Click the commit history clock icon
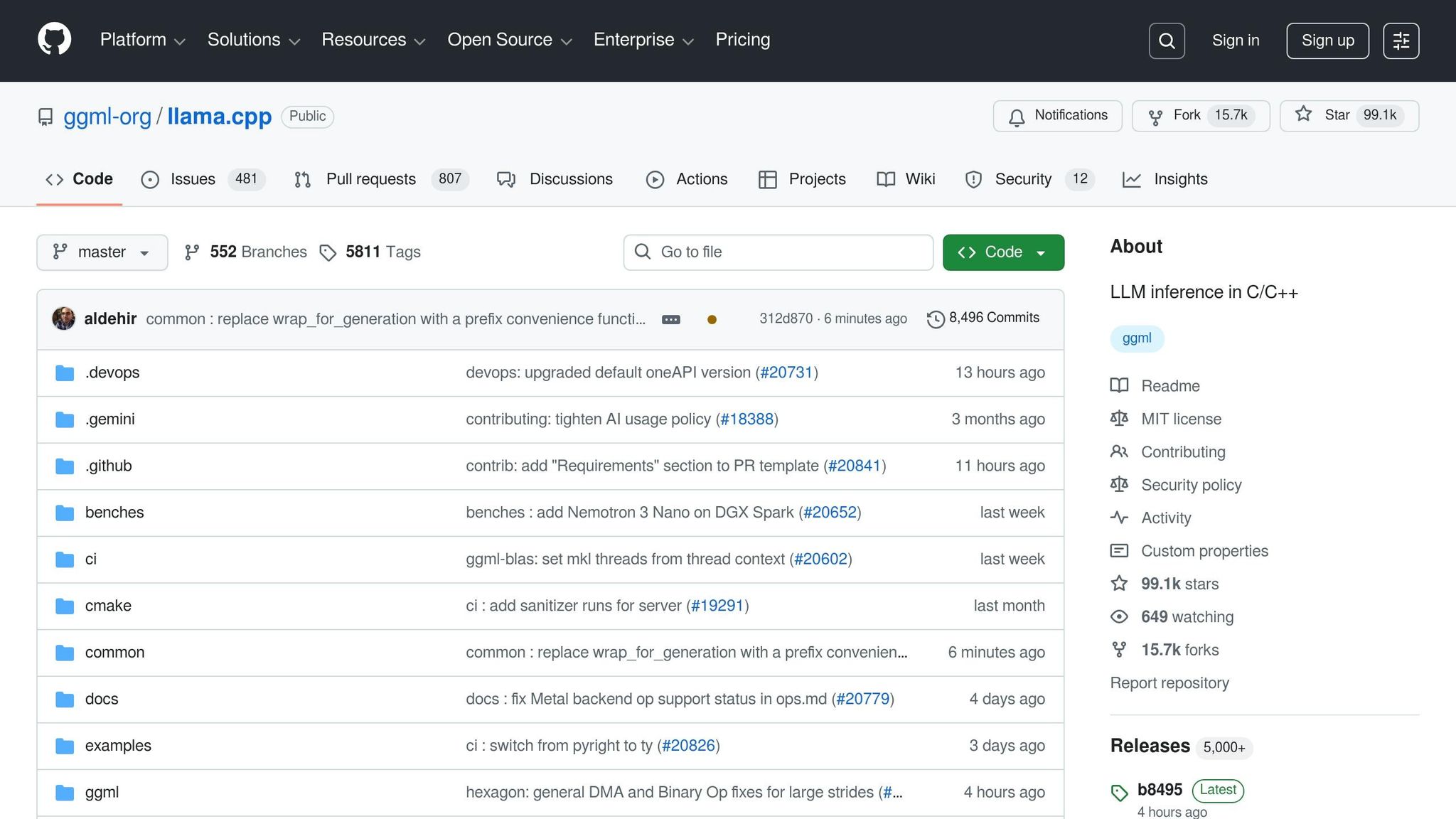 936,319
